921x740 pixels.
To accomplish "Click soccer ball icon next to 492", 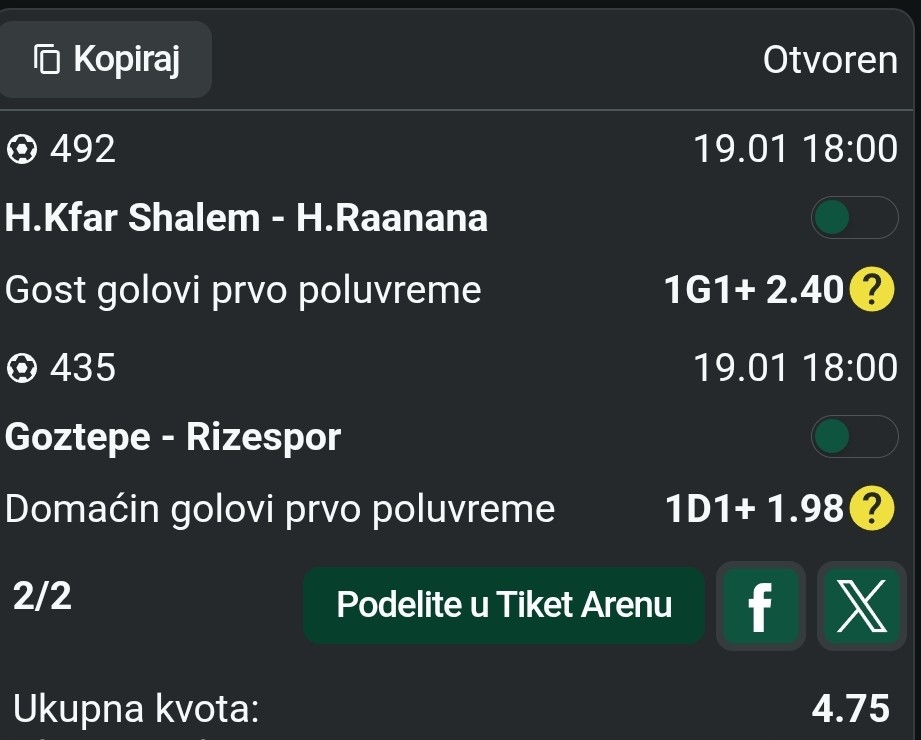I will (x=22, y=151).
